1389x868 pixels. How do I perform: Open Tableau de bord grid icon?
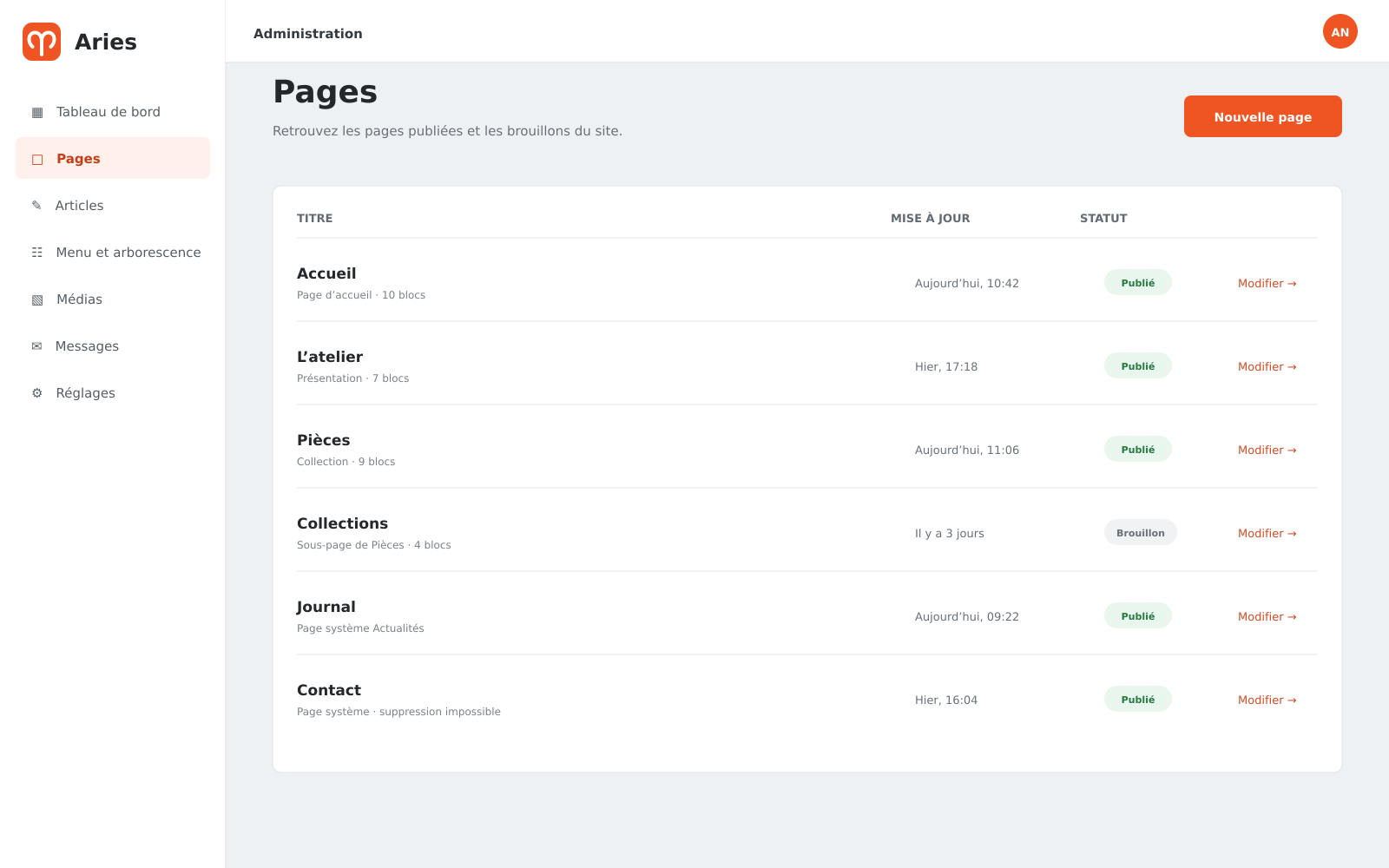(x=37, y=112)
